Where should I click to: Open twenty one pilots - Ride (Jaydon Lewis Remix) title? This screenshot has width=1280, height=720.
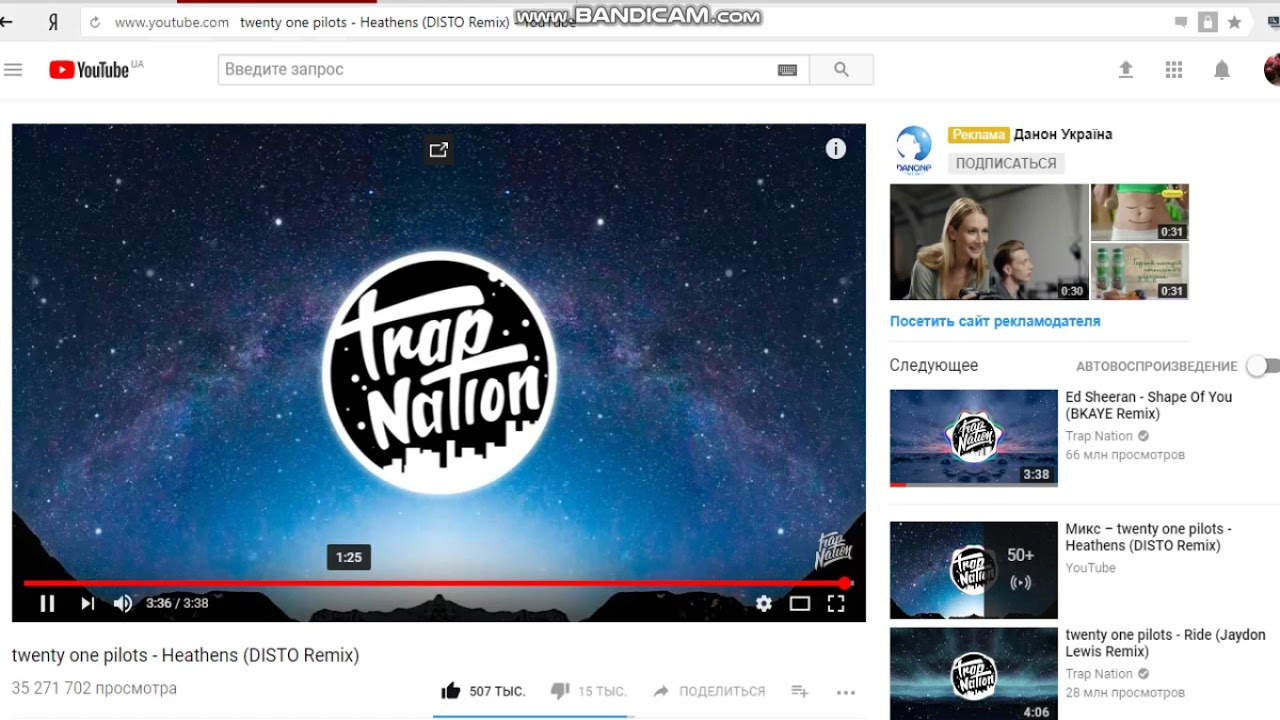pos(1165,643)
